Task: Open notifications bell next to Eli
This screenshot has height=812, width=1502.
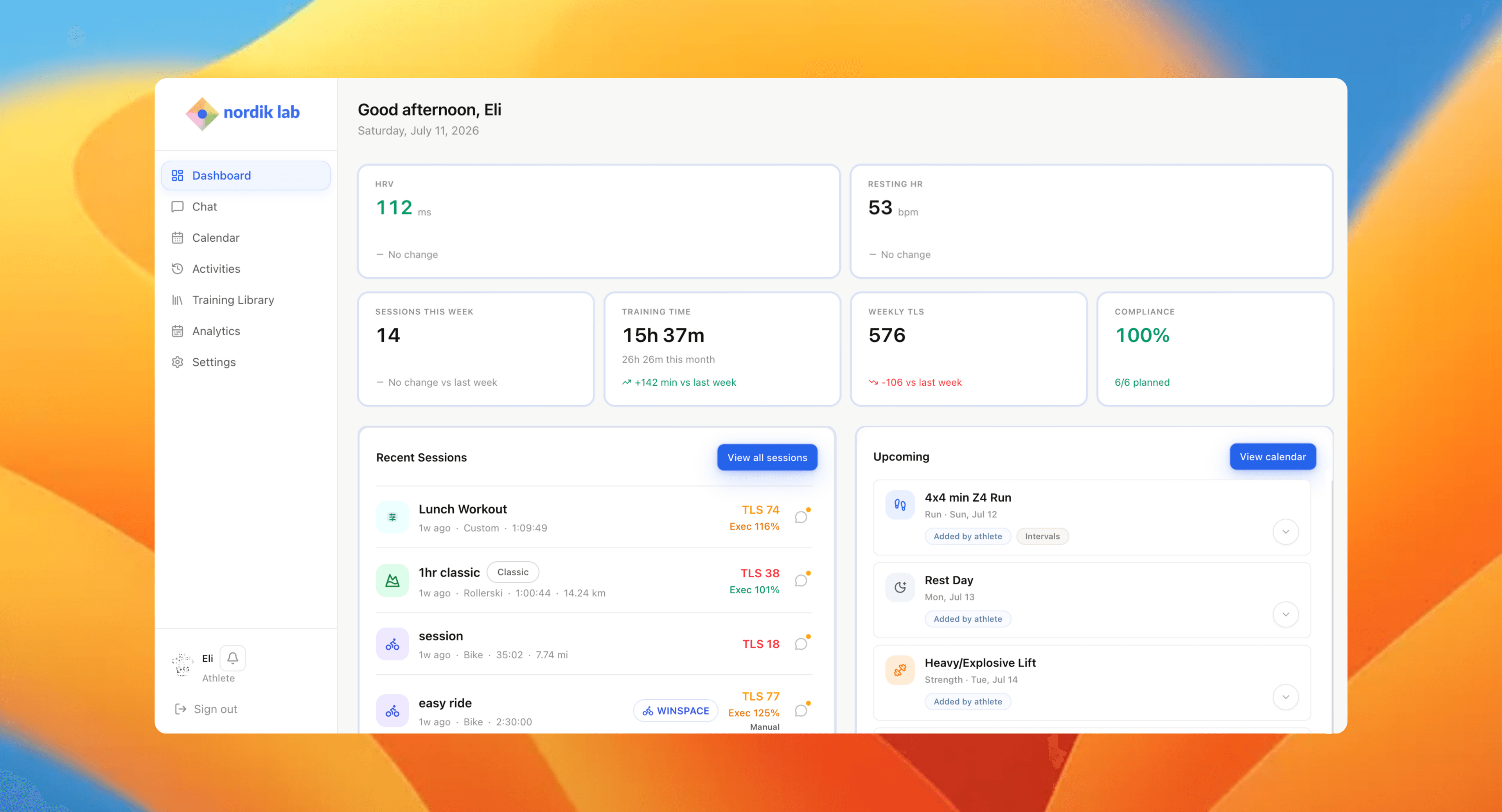Action: [233, 658]
